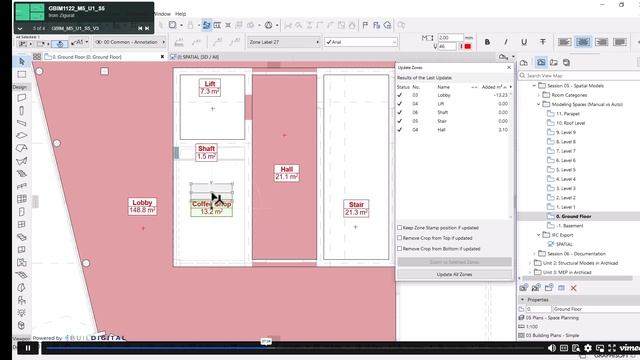Apply strikethrough text formatting
This screenshot has height=360, width=640.
(x=542, y=42)
